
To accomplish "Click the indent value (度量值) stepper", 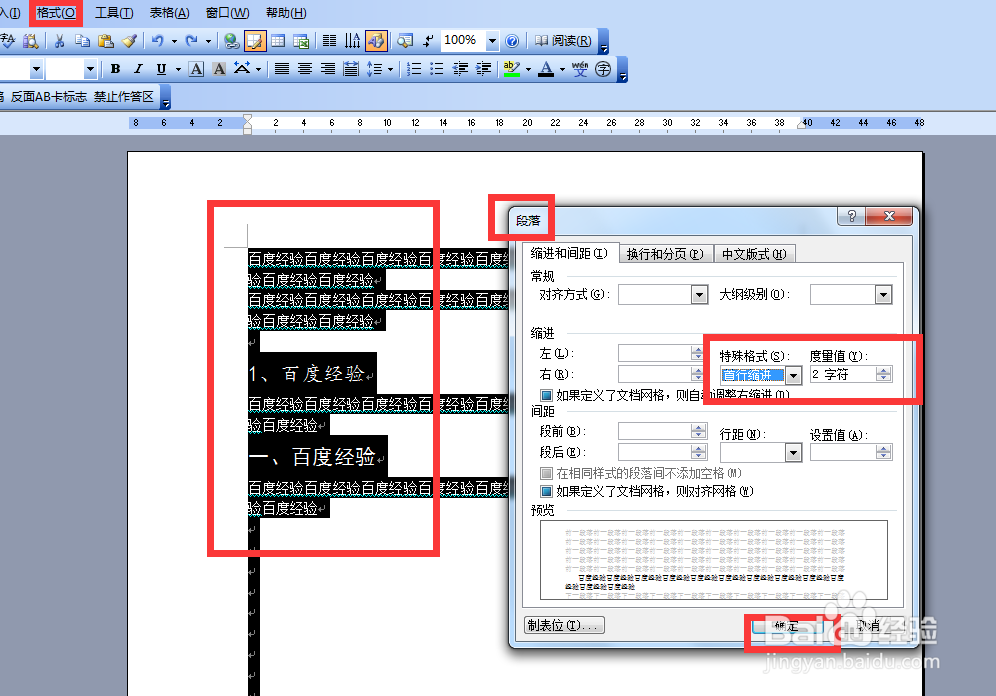I will click(x=884, y=375).
